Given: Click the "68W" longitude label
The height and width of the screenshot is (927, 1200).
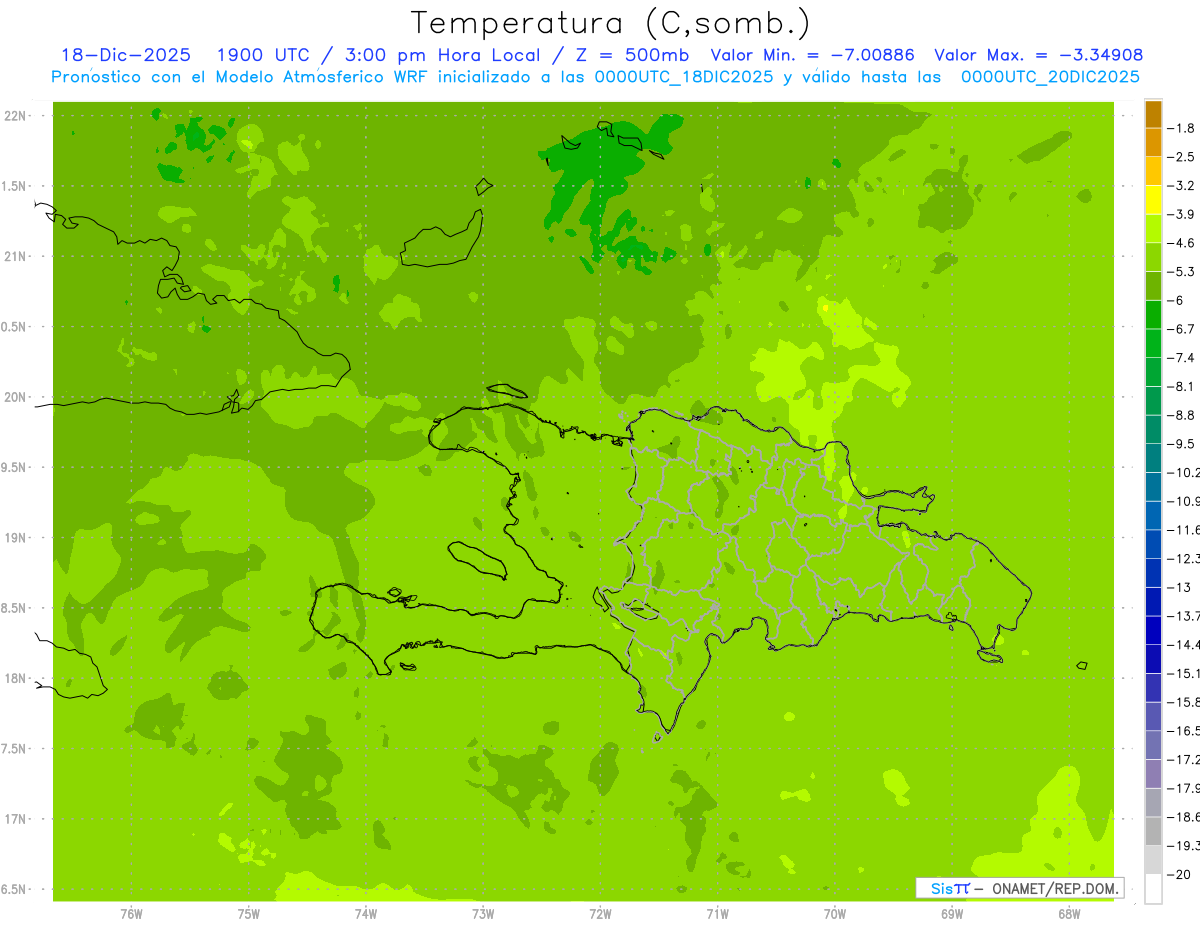Looking at the screenshot, I should click(x=1069, y=913).
